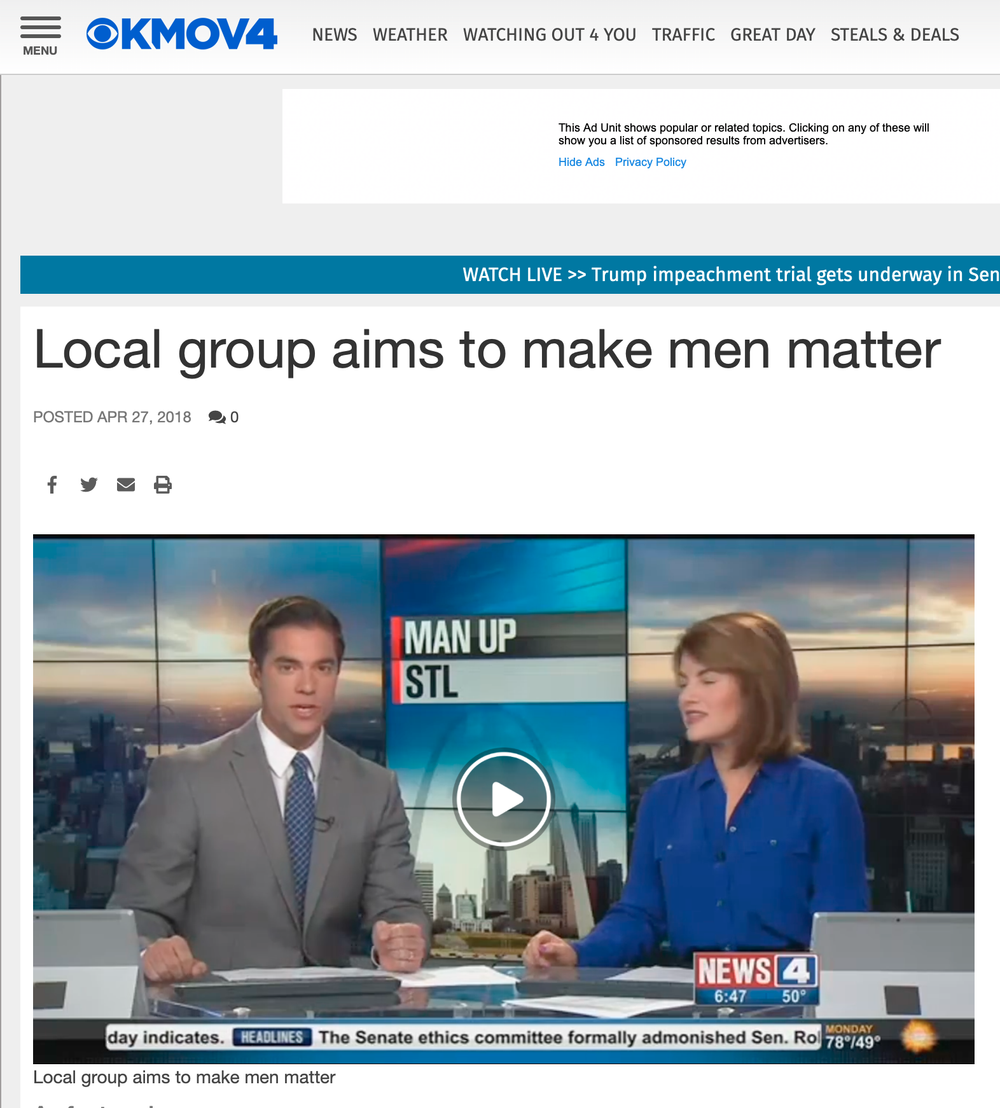This screenshot has width=1000, height=1108.
Task: Email this article via envelope icon
Action: [x=126, y=485]
